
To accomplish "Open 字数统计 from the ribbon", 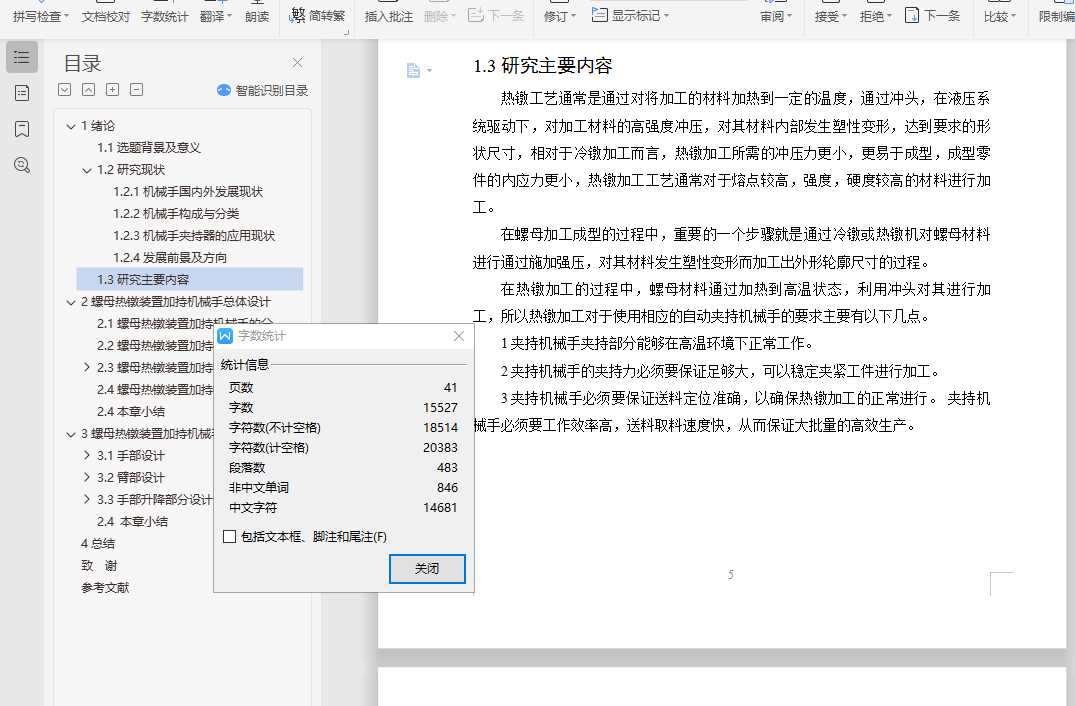I will tap(165, 16).
